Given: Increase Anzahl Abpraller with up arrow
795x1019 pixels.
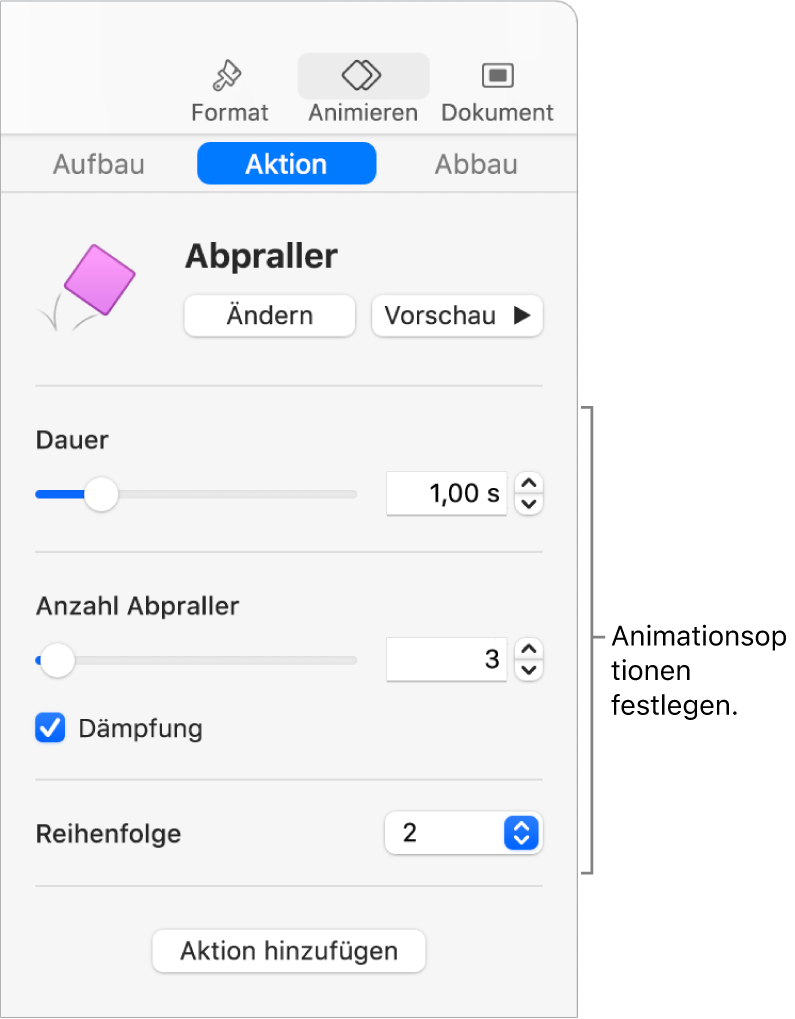Looking at the screenshot, I should point(529,649).
